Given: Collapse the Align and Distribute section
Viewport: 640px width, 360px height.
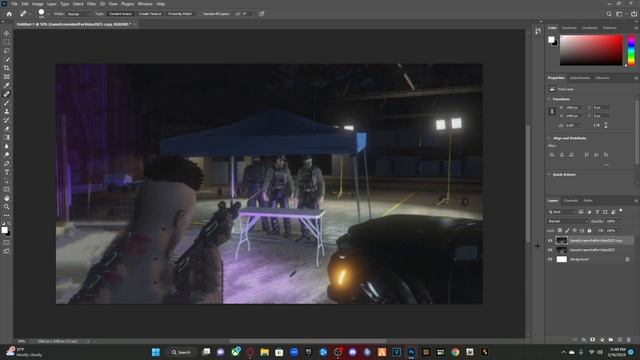Looking at the screenshot, I should click(549, 138).
